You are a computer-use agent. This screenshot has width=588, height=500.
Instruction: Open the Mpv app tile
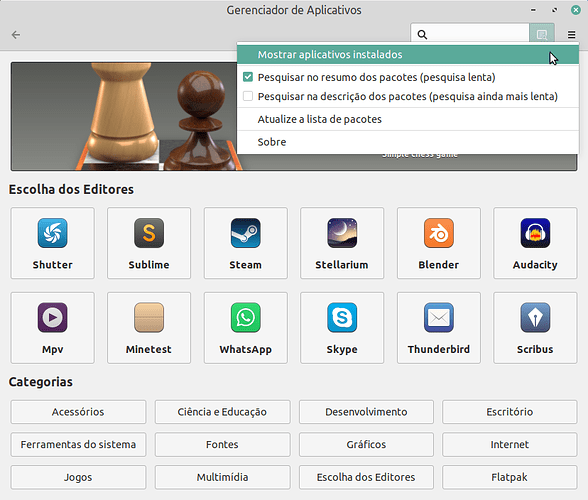pyautogui.click(x=52, y=328)
